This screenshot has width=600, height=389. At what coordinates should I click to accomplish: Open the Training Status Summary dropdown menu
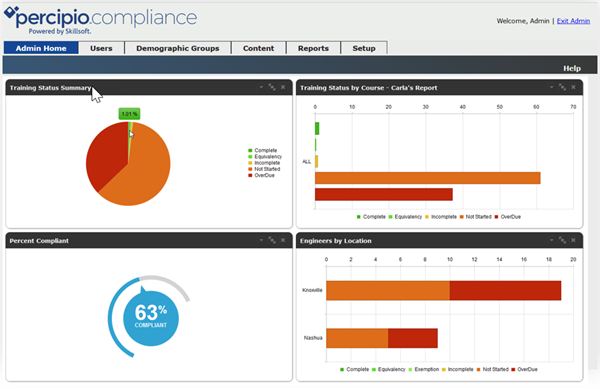coord(261,87)
